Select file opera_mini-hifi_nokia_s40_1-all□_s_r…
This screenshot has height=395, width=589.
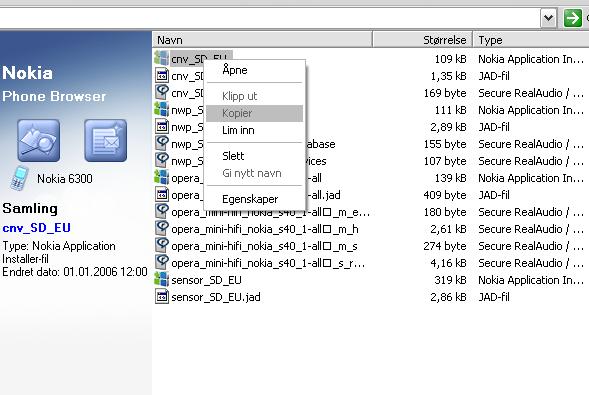click(x=268, y=263)
